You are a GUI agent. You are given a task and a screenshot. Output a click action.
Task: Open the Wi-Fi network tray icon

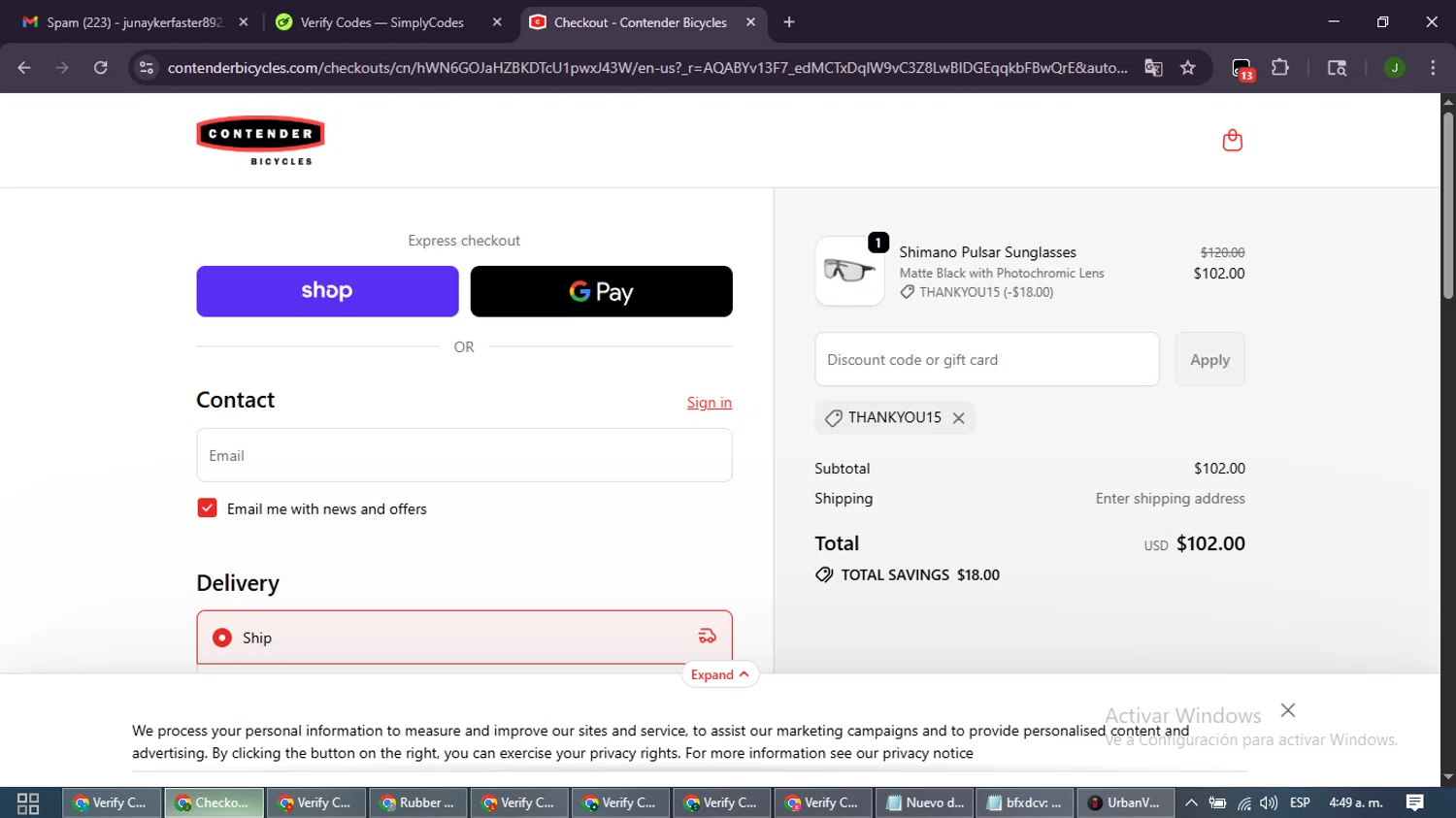(1243, 803)
